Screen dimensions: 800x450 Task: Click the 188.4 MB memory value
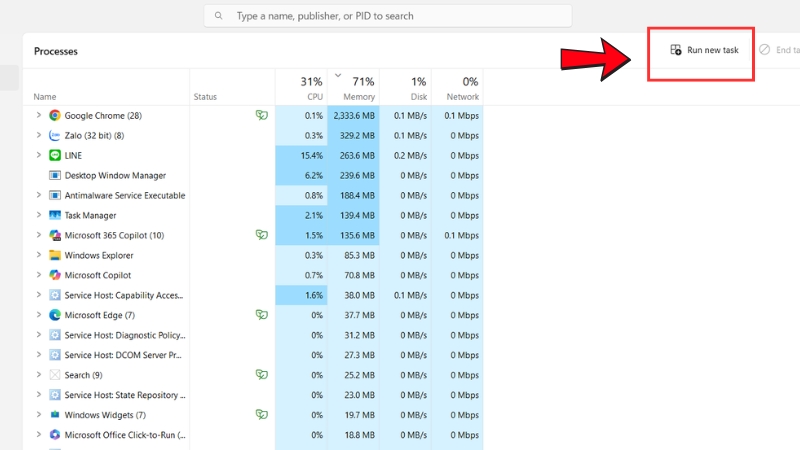click(x=357, y=195)
